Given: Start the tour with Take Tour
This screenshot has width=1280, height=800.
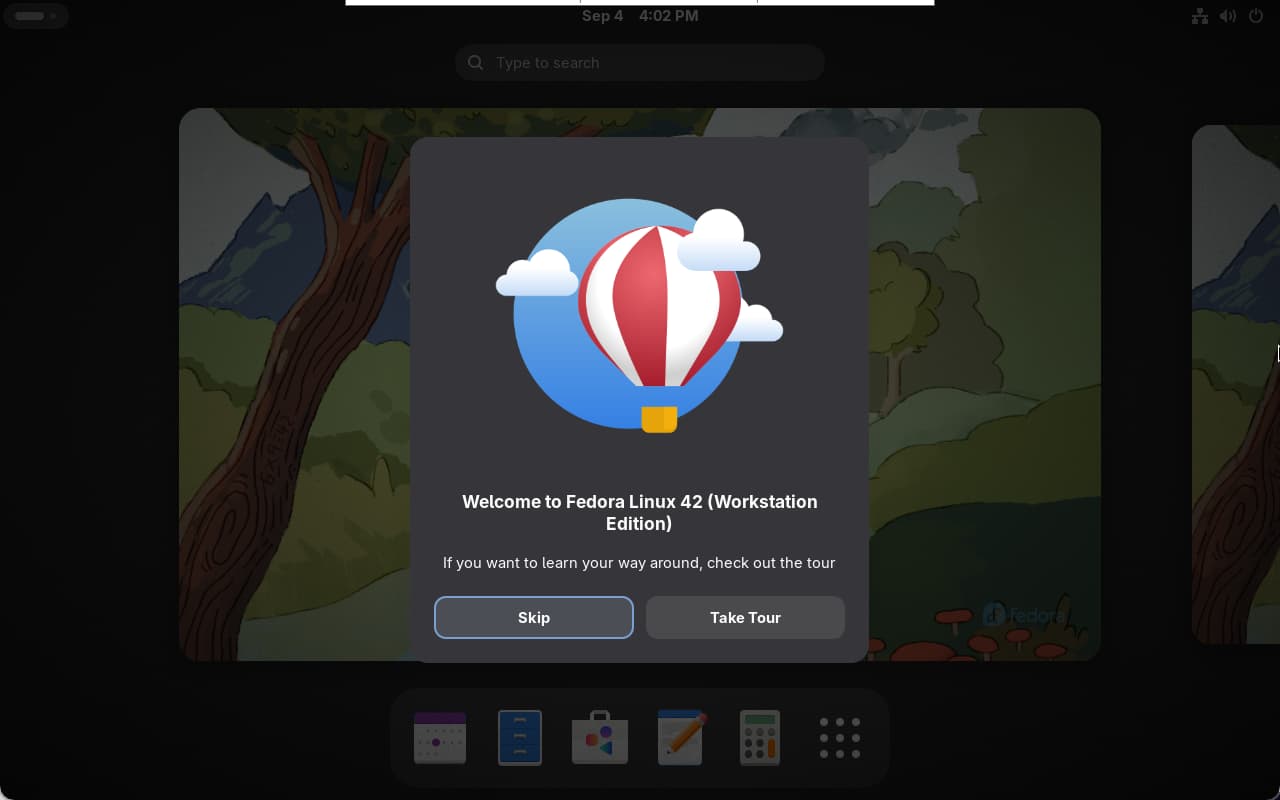Looking at the screenshot, I should [x=745, y=618].
